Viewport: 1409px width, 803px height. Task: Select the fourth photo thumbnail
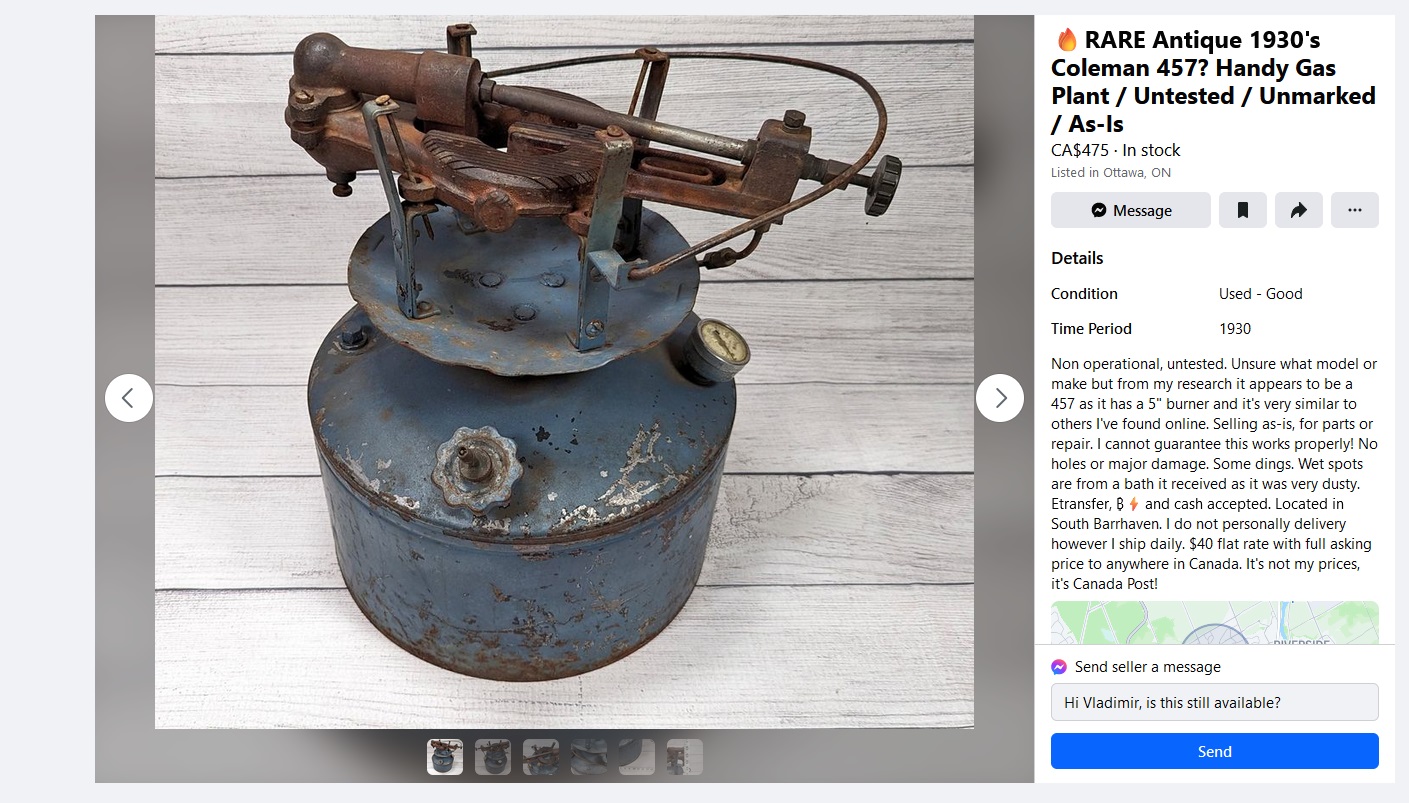point(589,757)
